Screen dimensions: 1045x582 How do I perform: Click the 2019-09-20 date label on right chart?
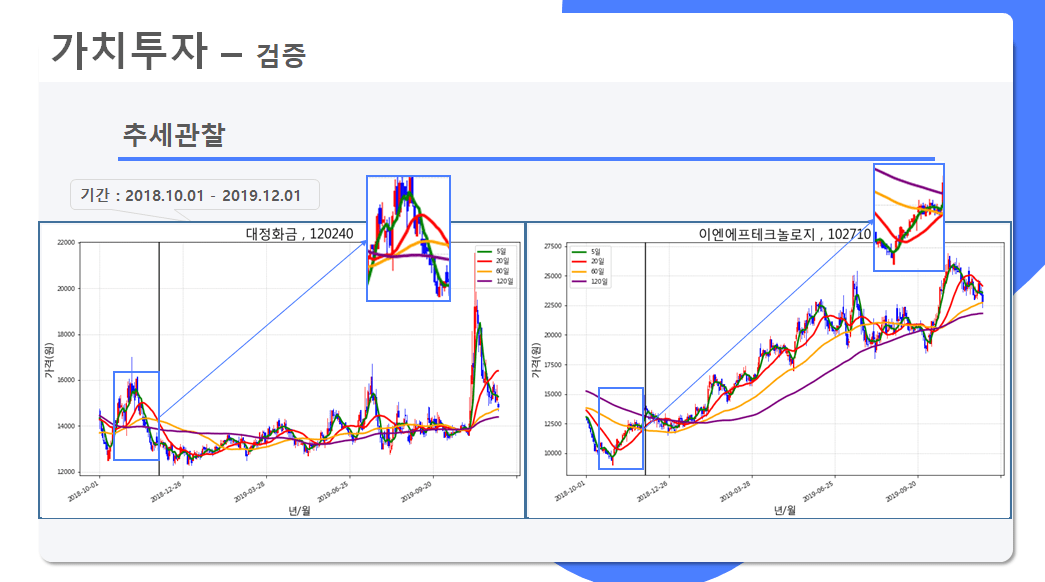(901, 492)
